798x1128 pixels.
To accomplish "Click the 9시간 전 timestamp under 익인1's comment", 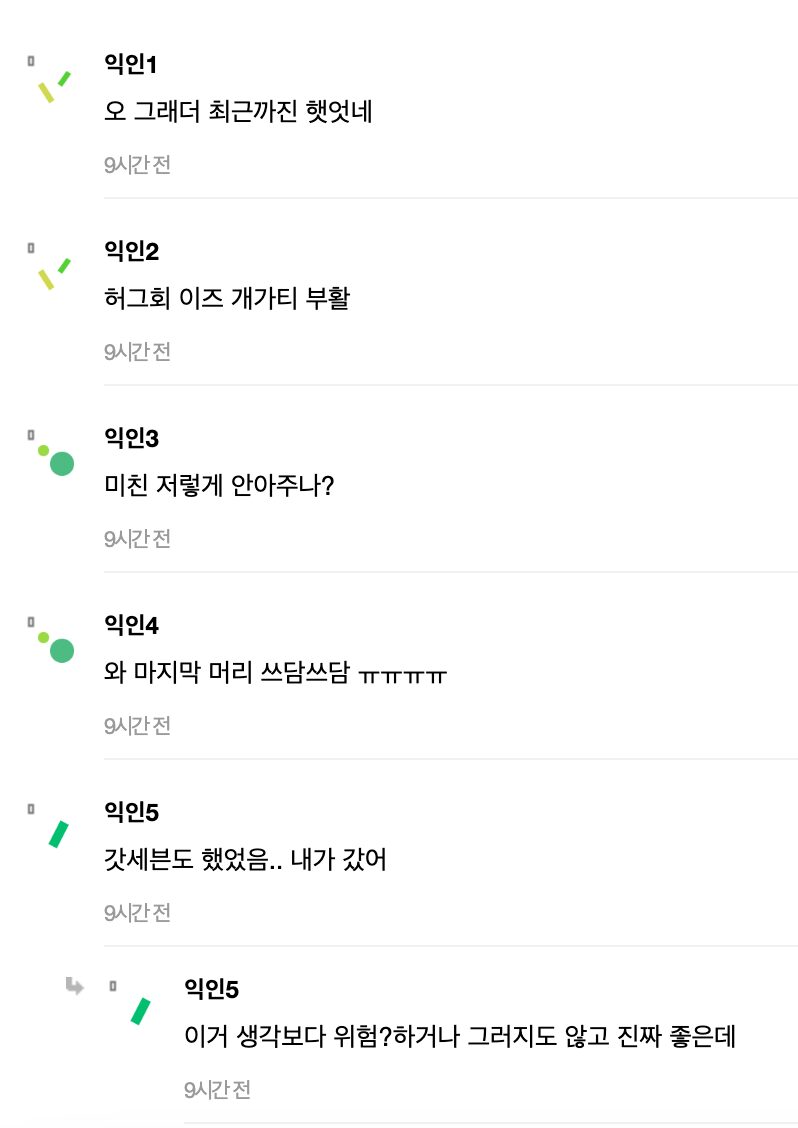I will pyautogui.click(x=137, y=165).
